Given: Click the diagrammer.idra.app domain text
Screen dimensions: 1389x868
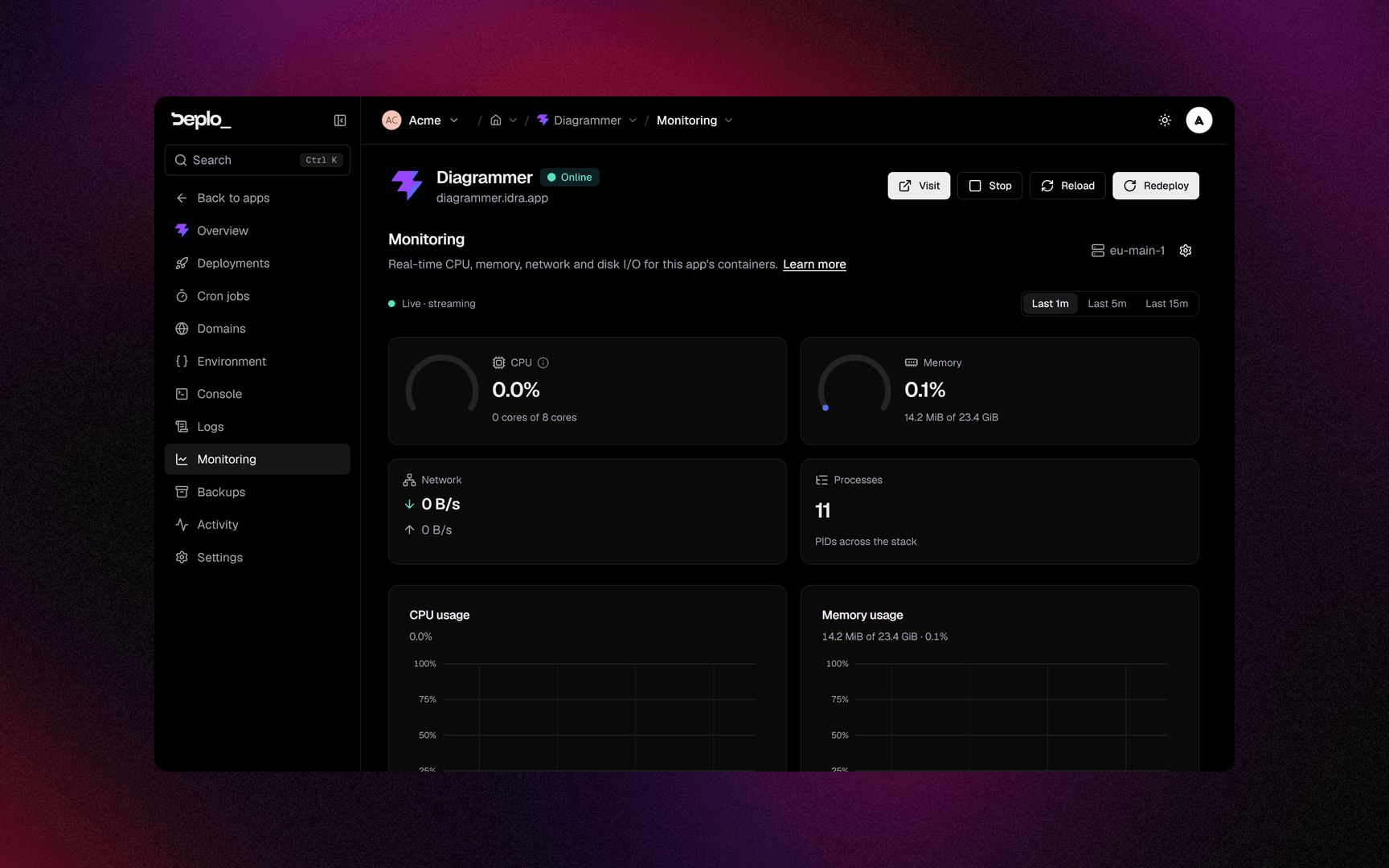Looking at the screenshot, I should pos(492,198).
